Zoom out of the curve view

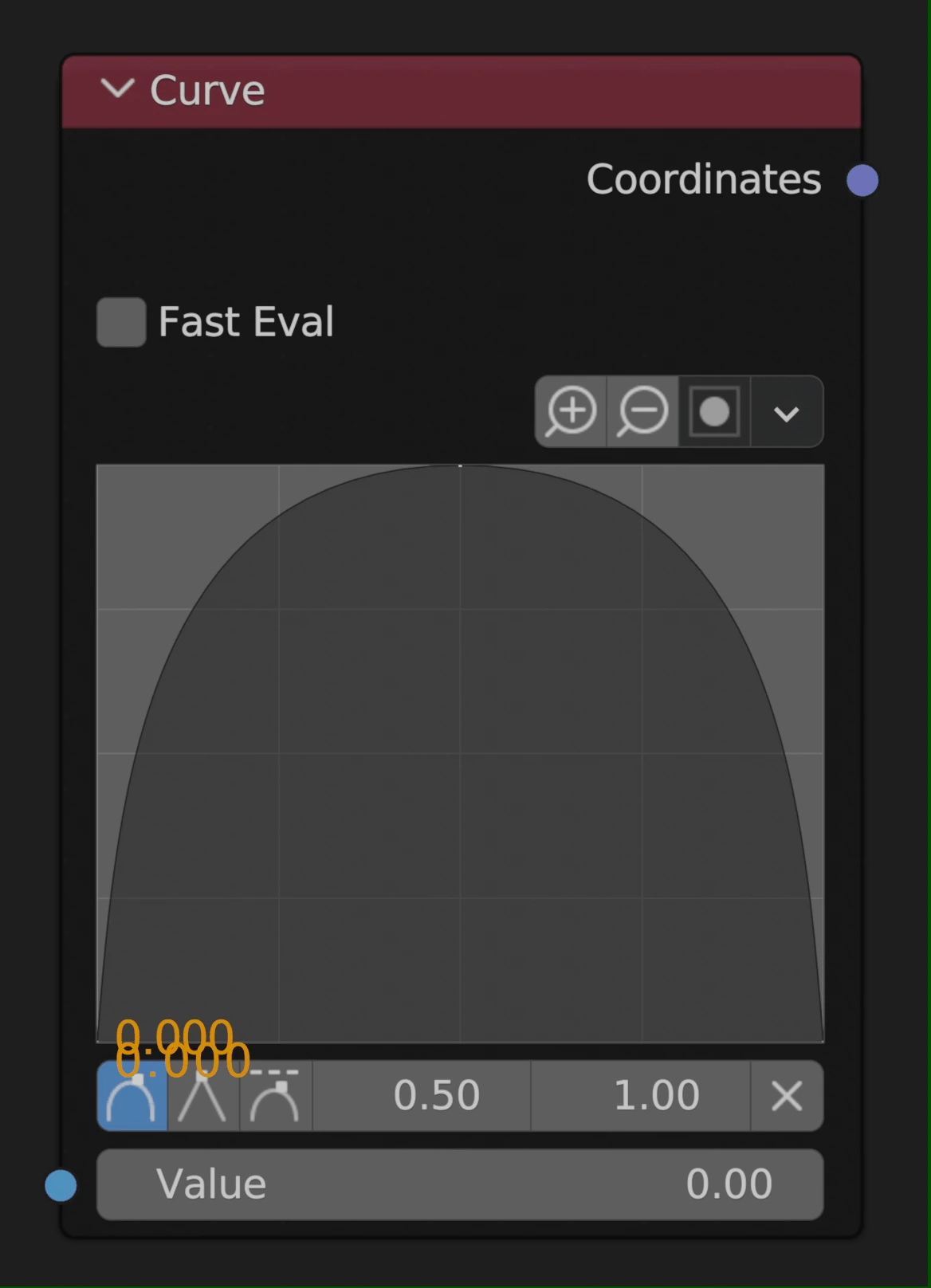click(x=642, y=412)
